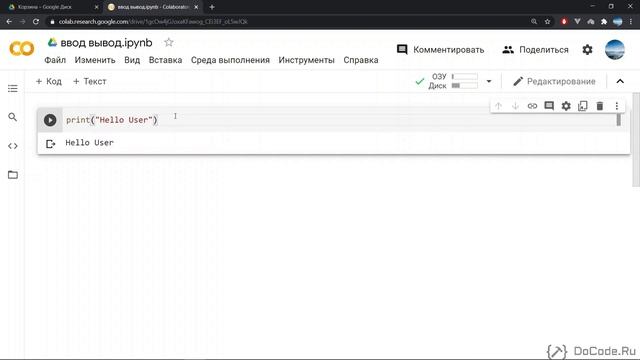Go back in browser history

[9, 22]
